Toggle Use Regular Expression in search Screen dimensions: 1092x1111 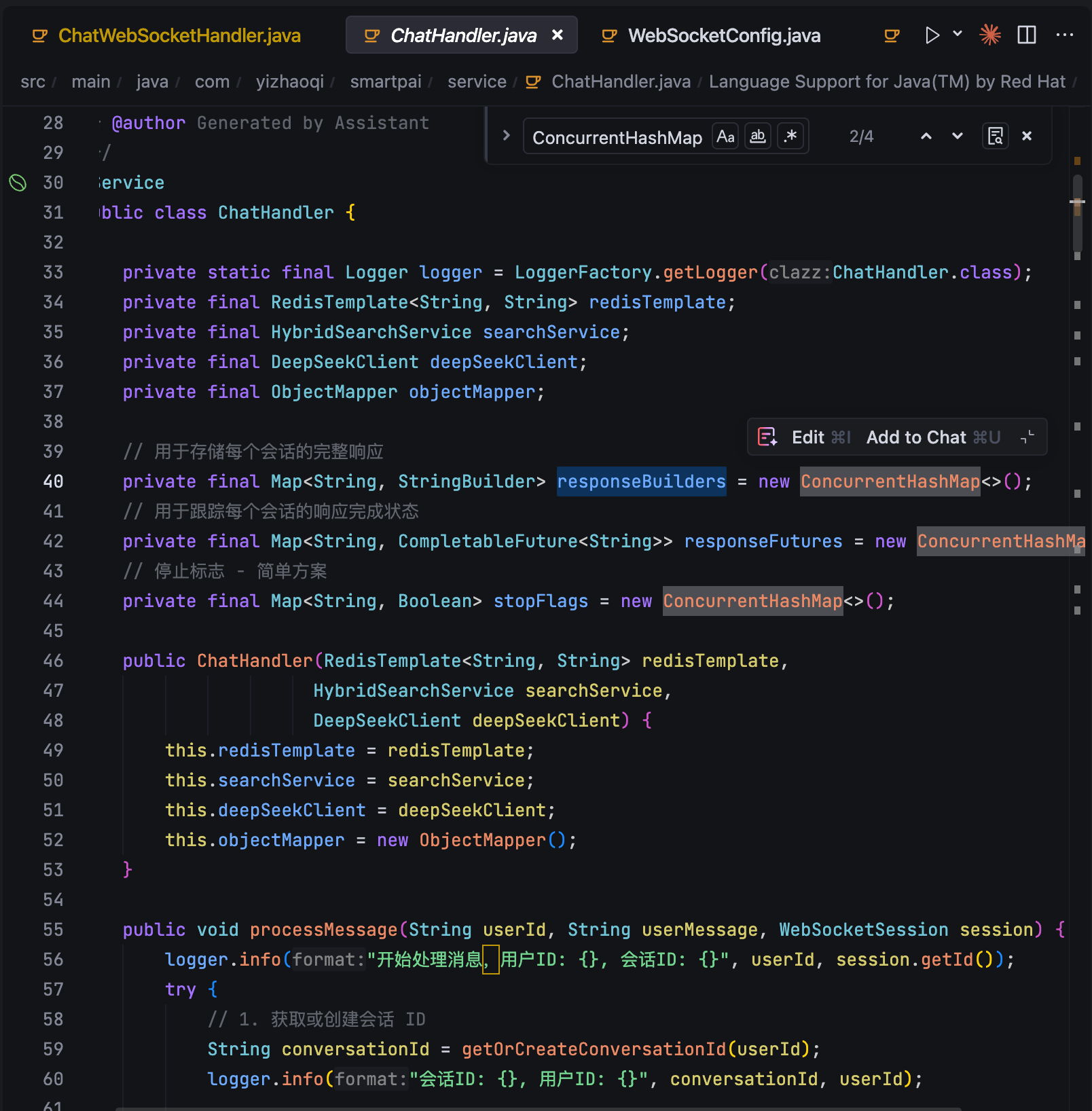point(790,137)
